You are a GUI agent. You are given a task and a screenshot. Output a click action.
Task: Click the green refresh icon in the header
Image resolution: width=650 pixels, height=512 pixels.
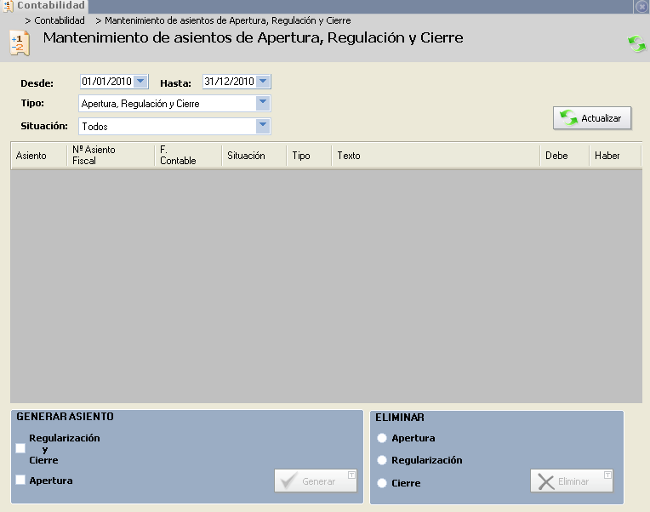click(637, 44)
